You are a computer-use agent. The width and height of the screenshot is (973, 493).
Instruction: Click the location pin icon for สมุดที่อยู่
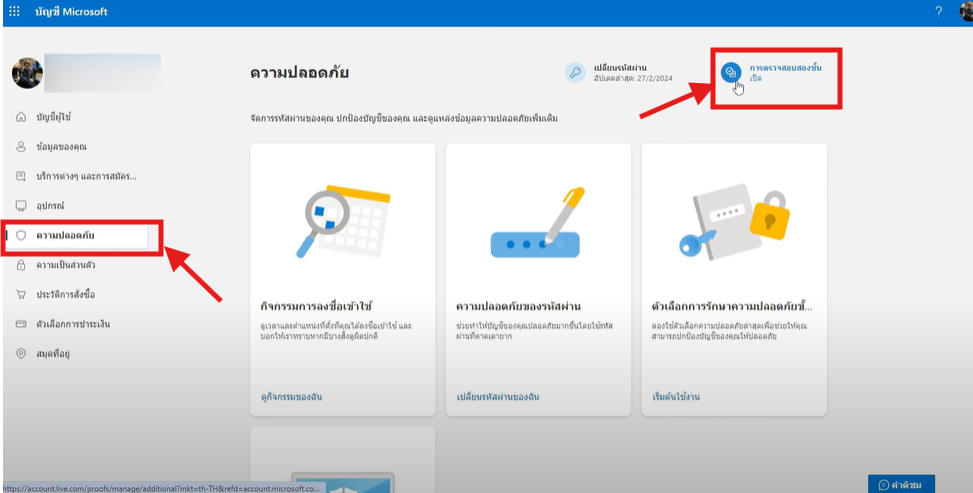(x=21, y=354)
